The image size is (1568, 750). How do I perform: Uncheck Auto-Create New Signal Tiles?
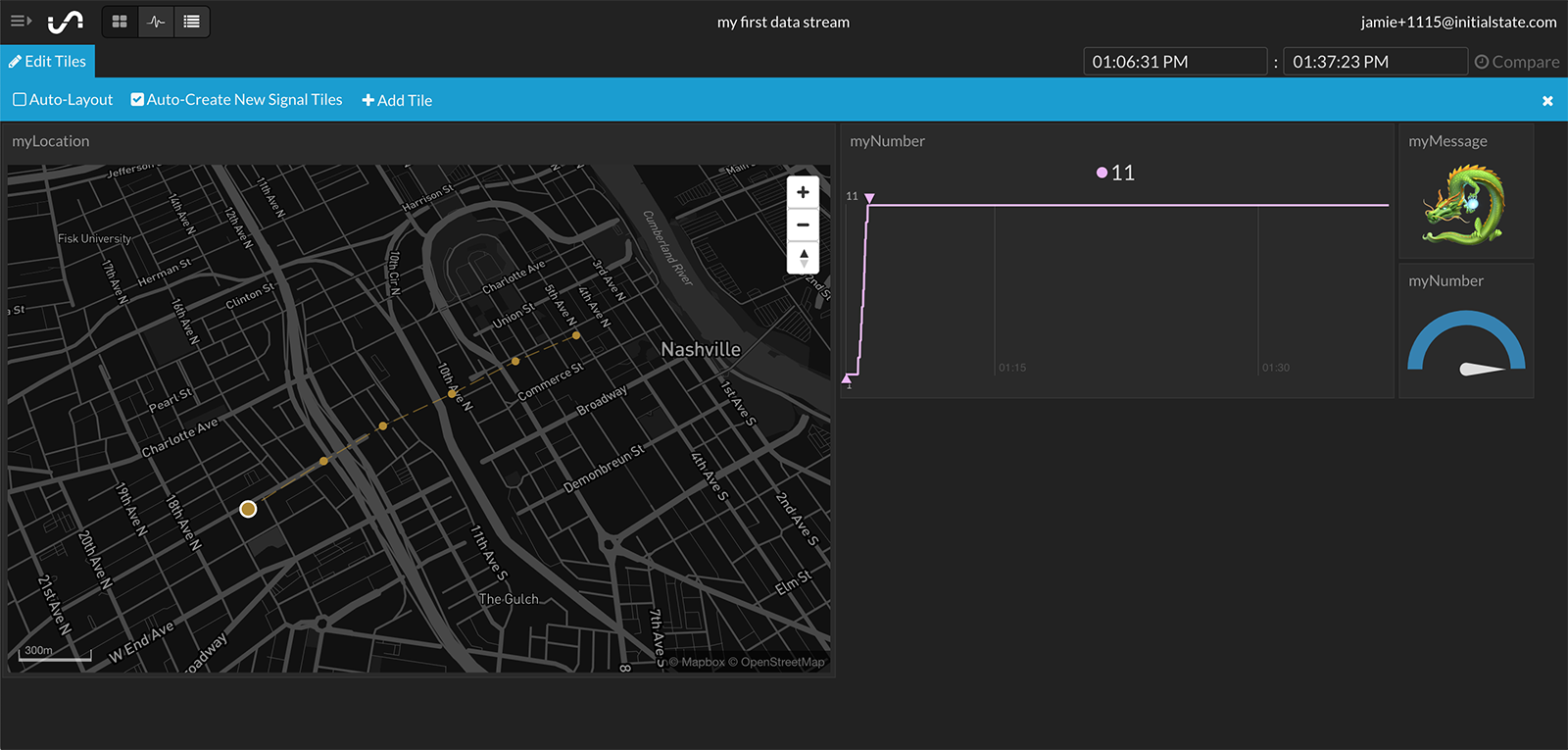[137, 100]
